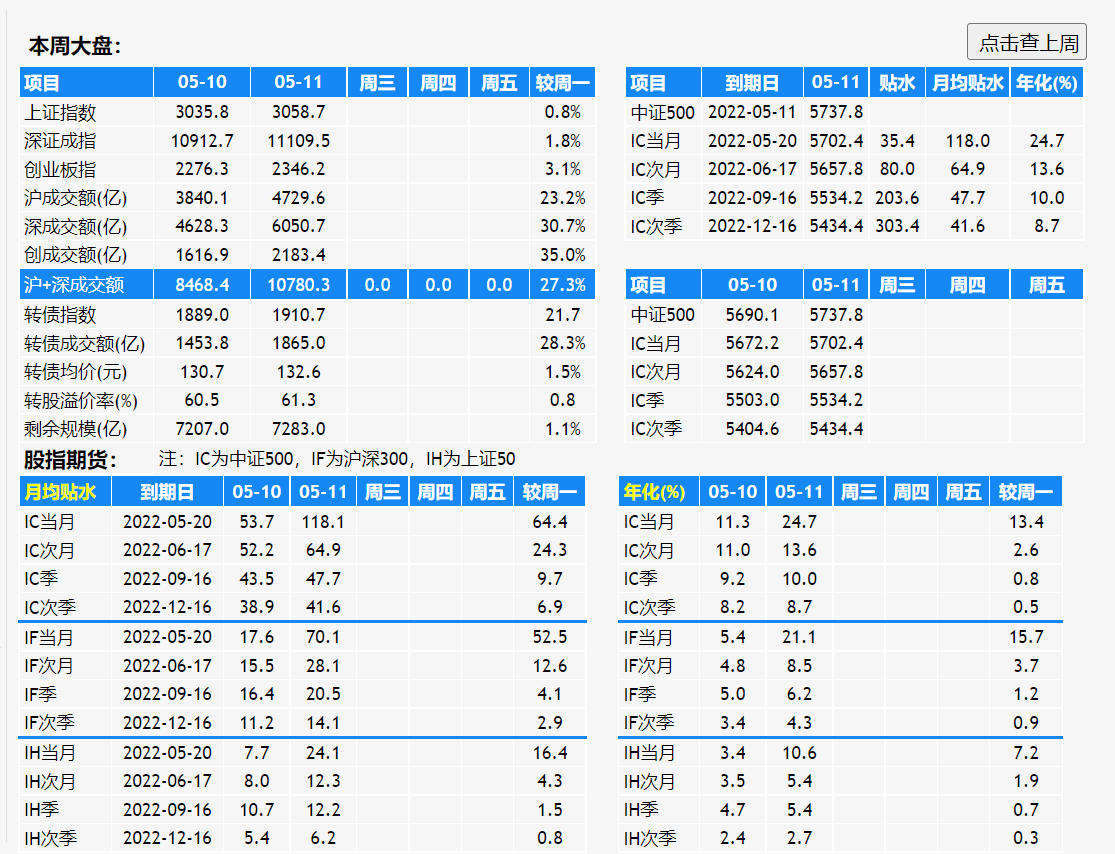1115x854 pixels.
Task: Click the 创业板指 row label
Action: (x=60, y=169)
